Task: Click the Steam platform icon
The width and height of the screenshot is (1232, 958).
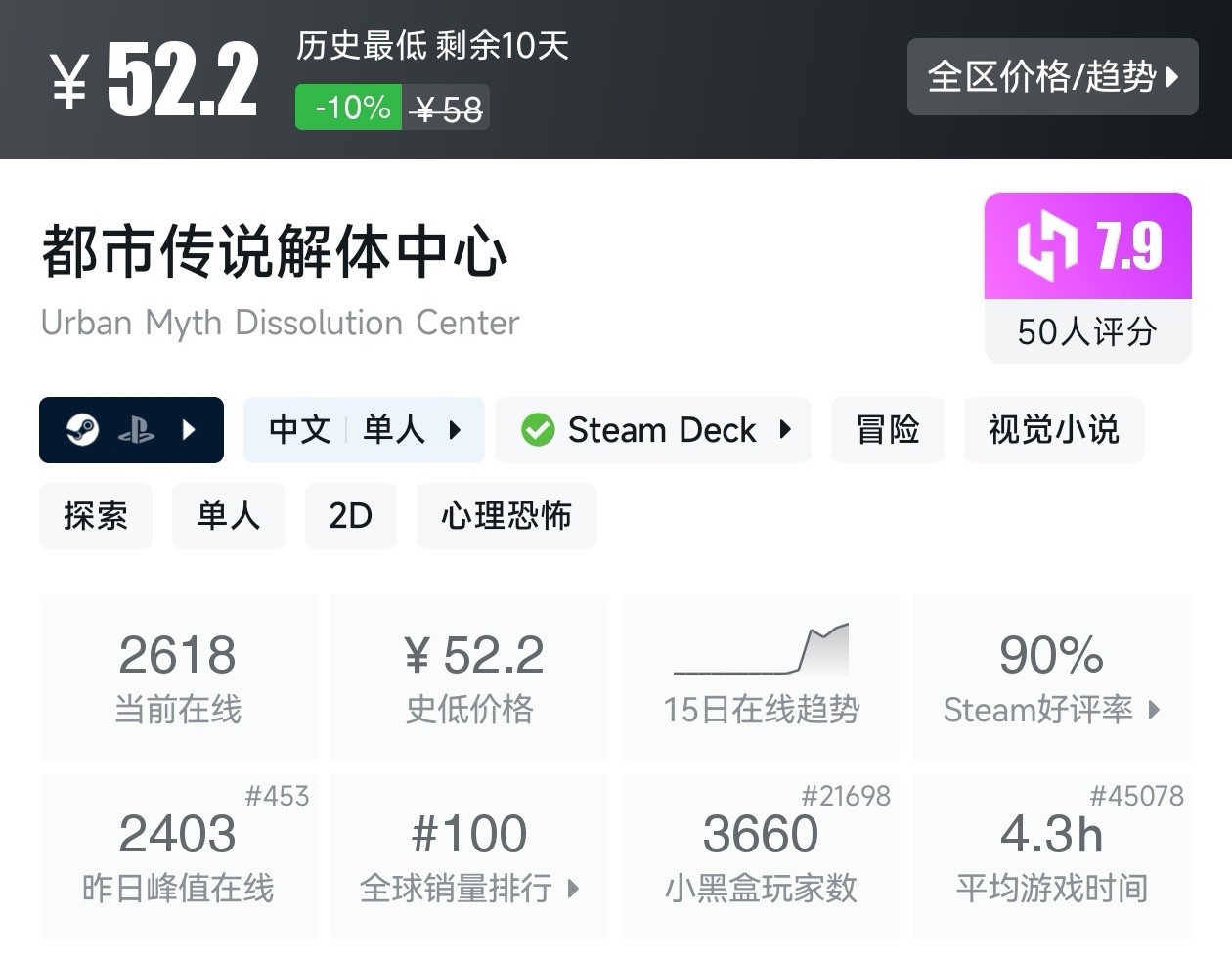Action: (82, 429)
